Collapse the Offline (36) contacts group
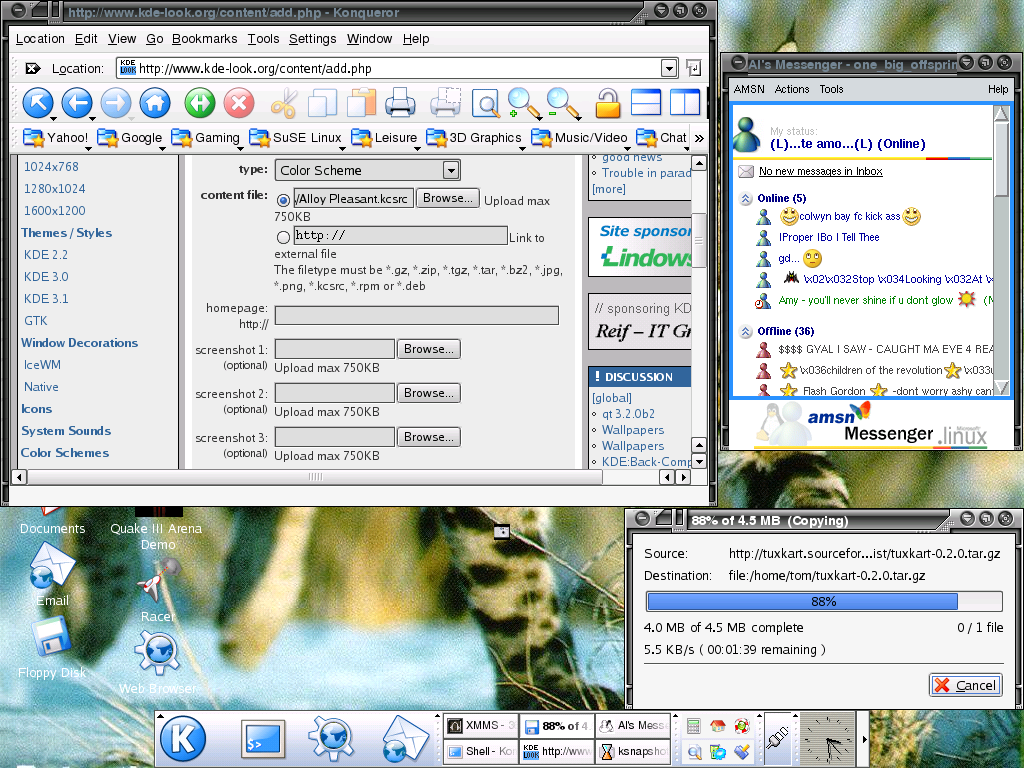Screen dimensions: 1024x768 click(745, 332)
